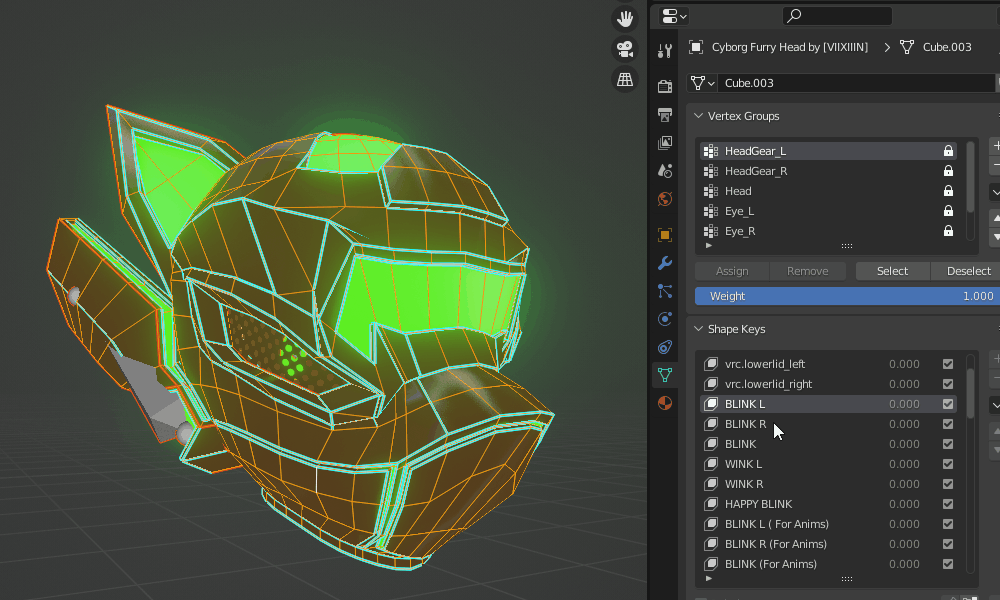Open the Material properties tab
The height and width of the screenshot is (600, 1000).
point(665,403)
